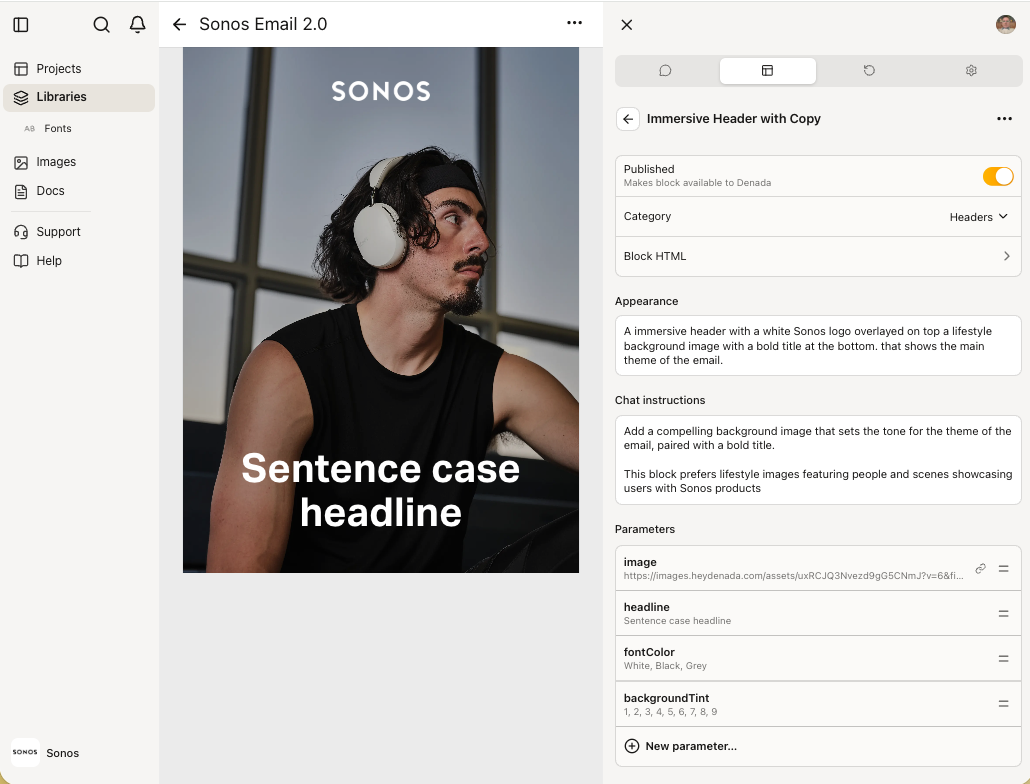Click the Images picture icon
This screenshot has width=1030, height=784.
(x=21, y=162)
